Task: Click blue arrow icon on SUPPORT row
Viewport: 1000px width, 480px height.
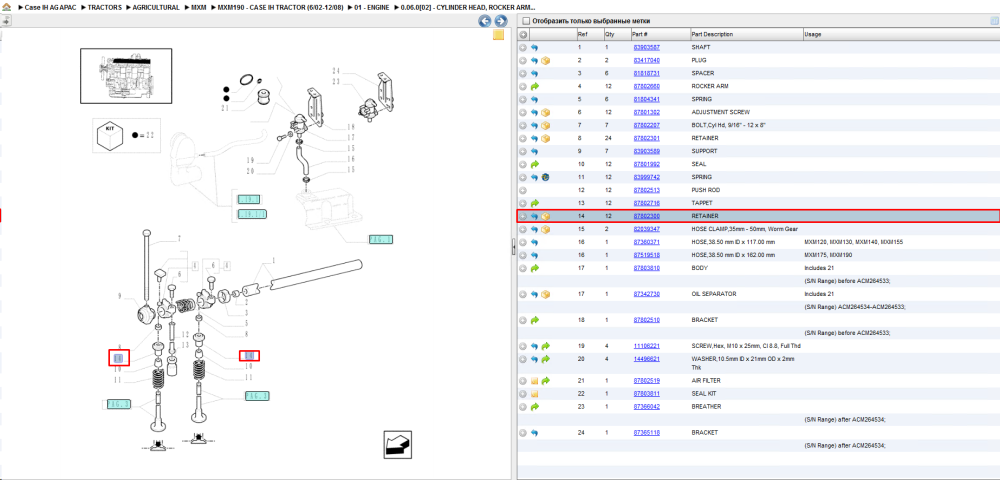Action: coord(534,151)
